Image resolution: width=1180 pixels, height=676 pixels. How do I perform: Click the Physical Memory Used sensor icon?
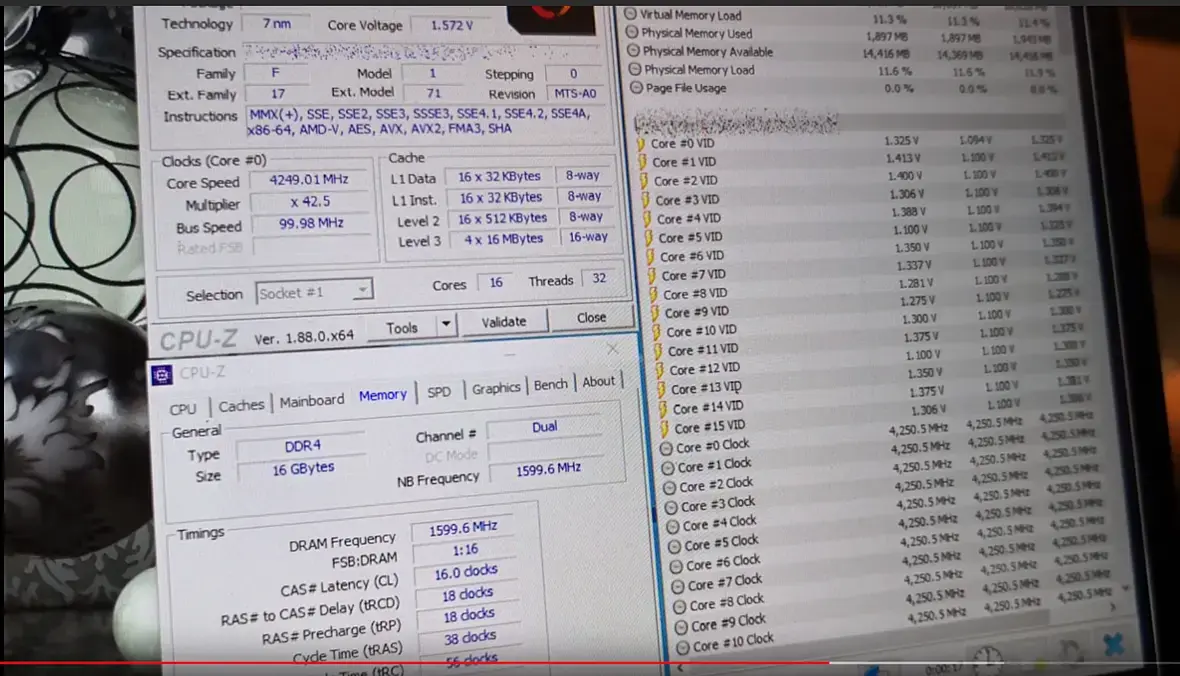point(632,32)
